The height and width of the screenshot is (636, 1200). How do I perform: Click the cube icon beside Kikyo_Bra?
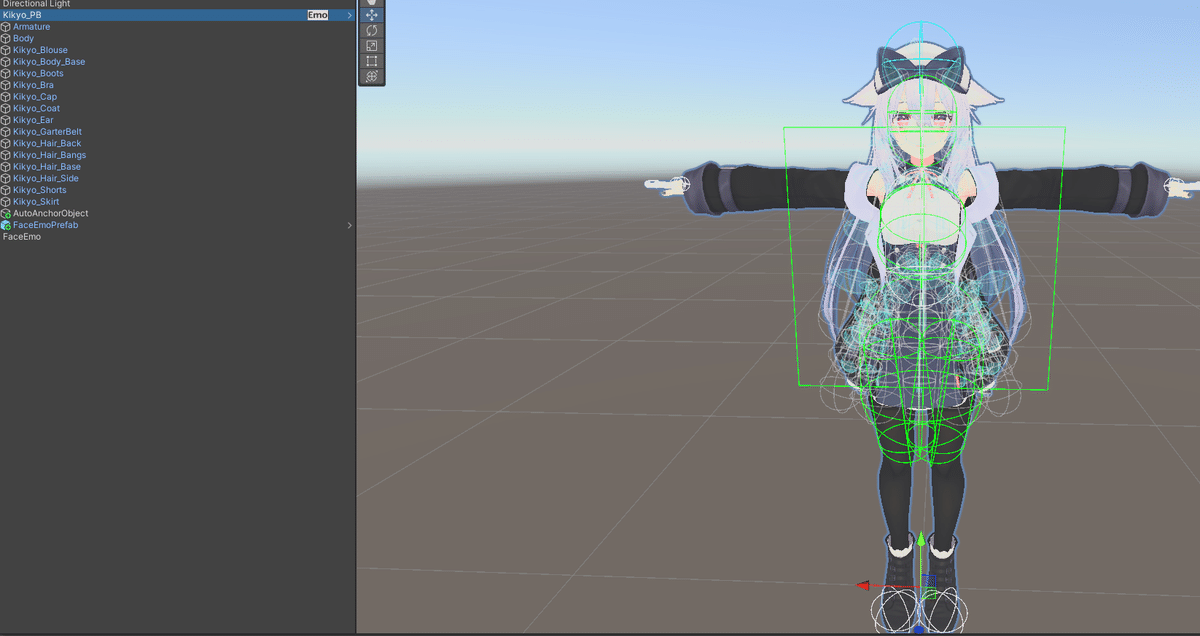(x=6, y=85)
